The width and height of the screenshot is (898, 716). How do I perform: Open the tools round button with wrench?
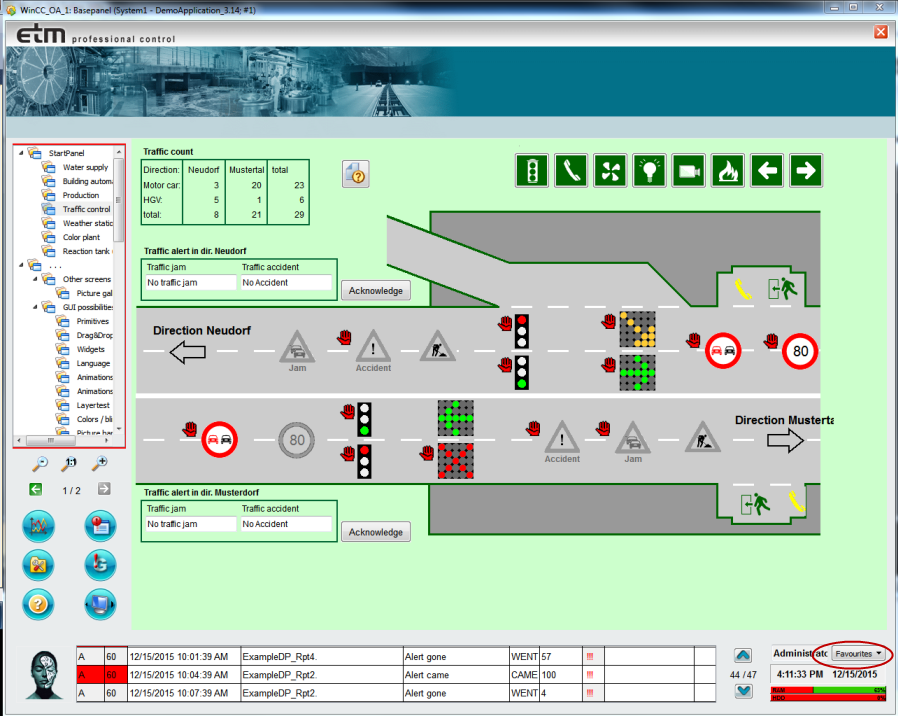point(38,565)
